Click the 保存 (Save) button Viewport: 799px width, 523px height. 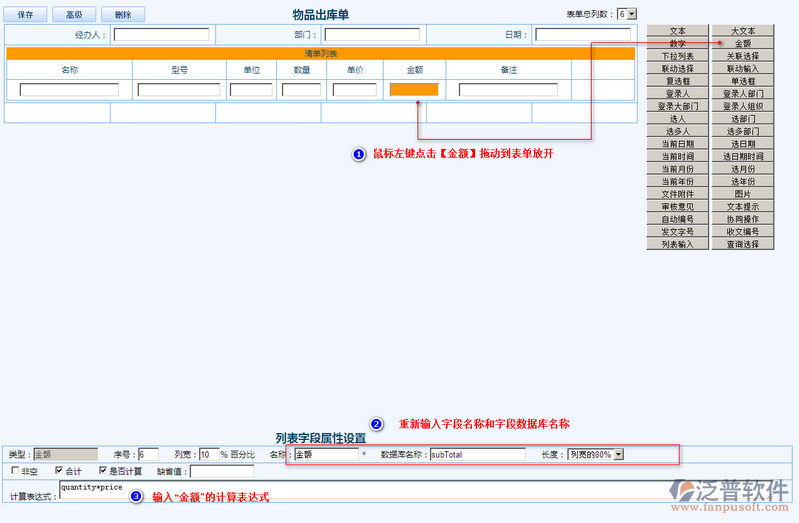click(26, 15)
